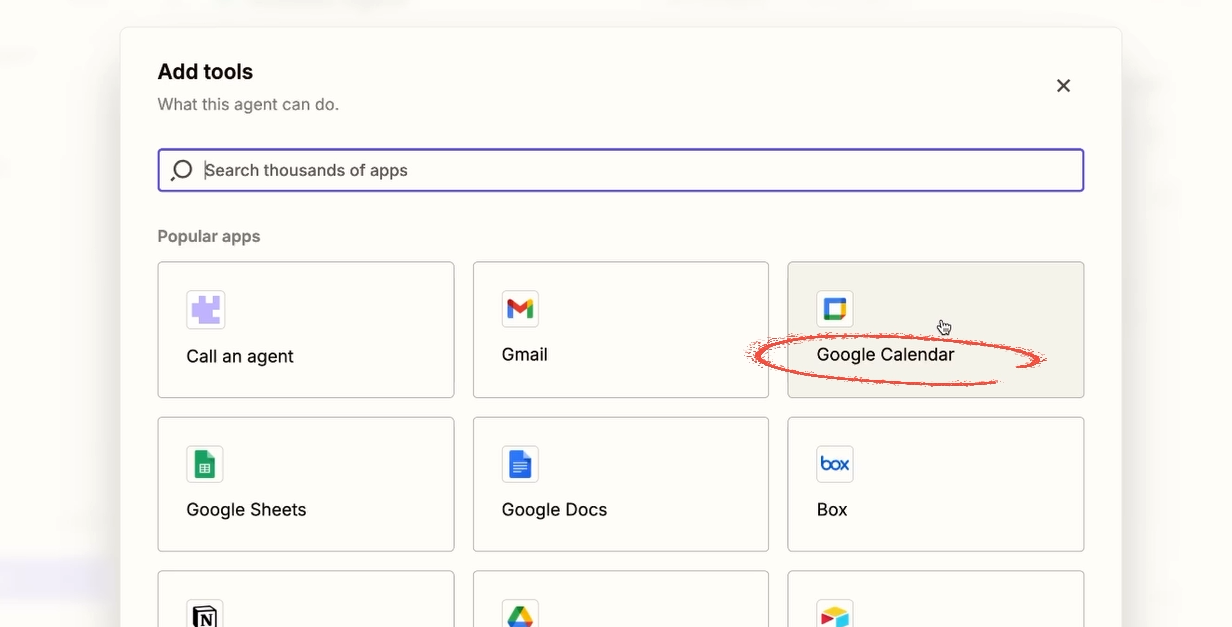This screenshot has width=1232, height=627.
Task: Open the Google Sheets tool icon
Action: click(x=204, y=464)
